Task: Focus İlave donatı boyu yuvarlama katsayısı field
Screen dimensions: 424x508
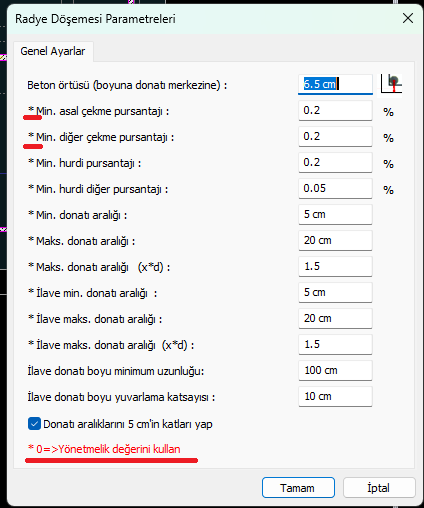Action: pos(335,396)
